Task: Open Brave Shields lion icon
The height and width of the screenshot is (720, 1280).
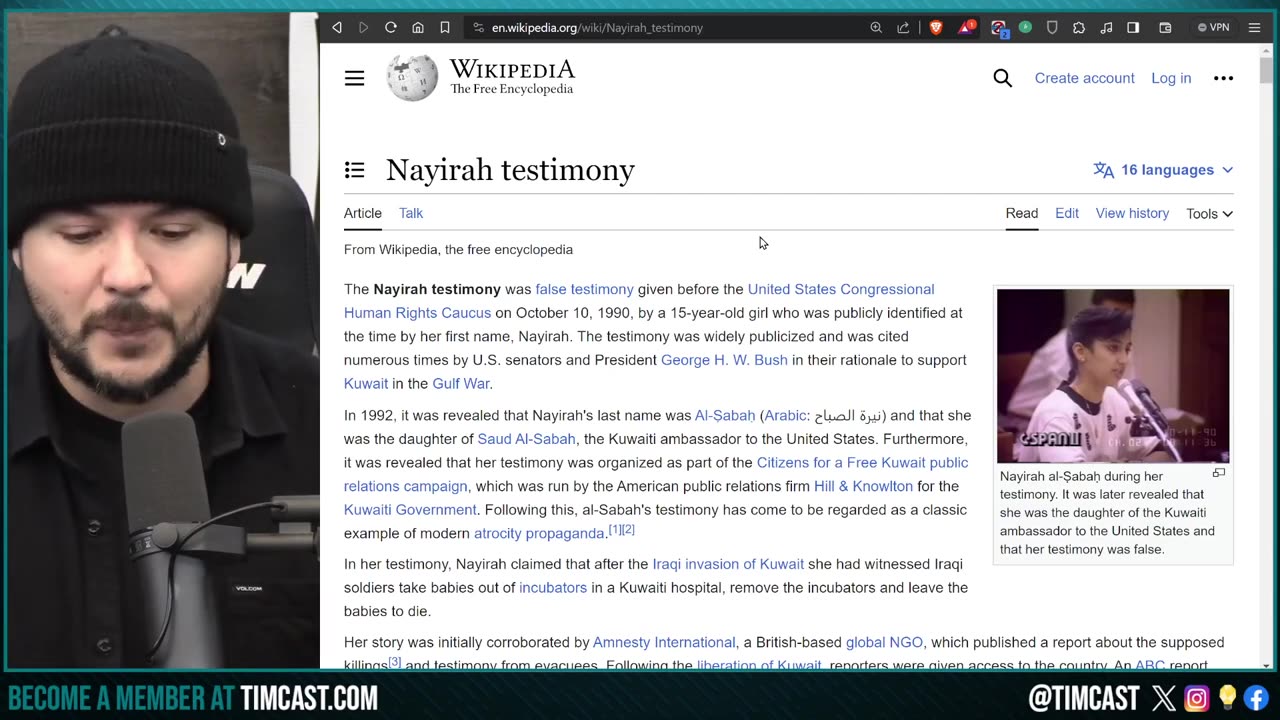Action: tap(936, 28)
